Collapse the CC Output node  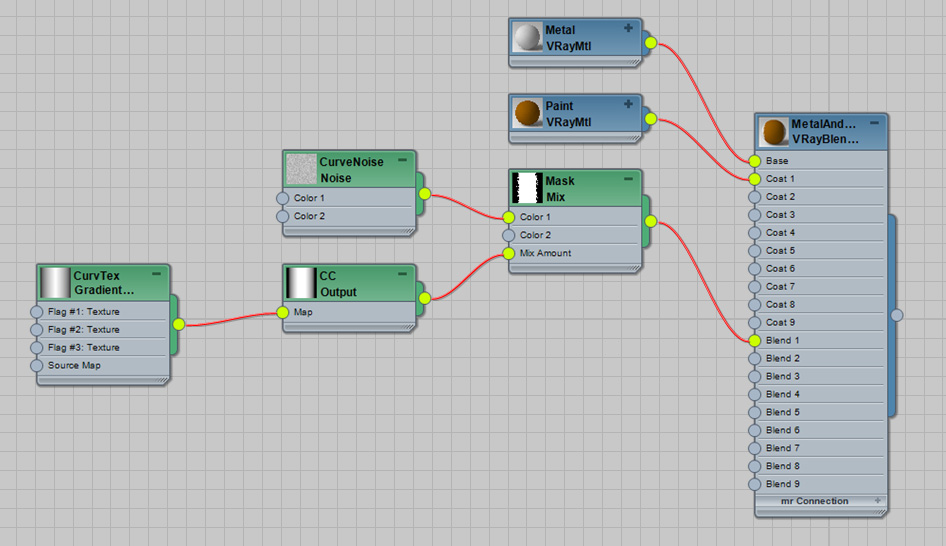click(x=402, y=274)
